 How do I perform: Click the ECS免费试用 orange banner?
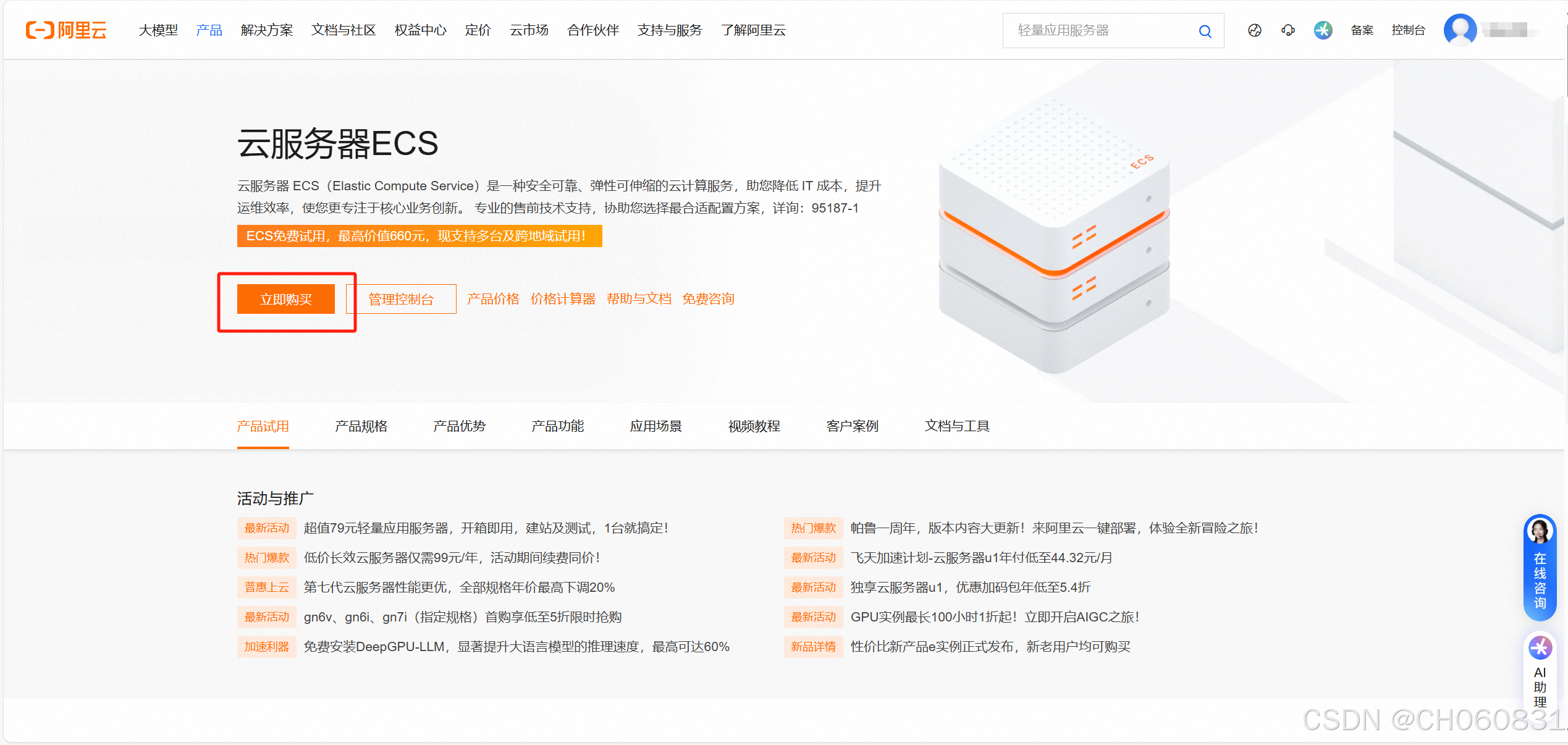pos(419,236)
